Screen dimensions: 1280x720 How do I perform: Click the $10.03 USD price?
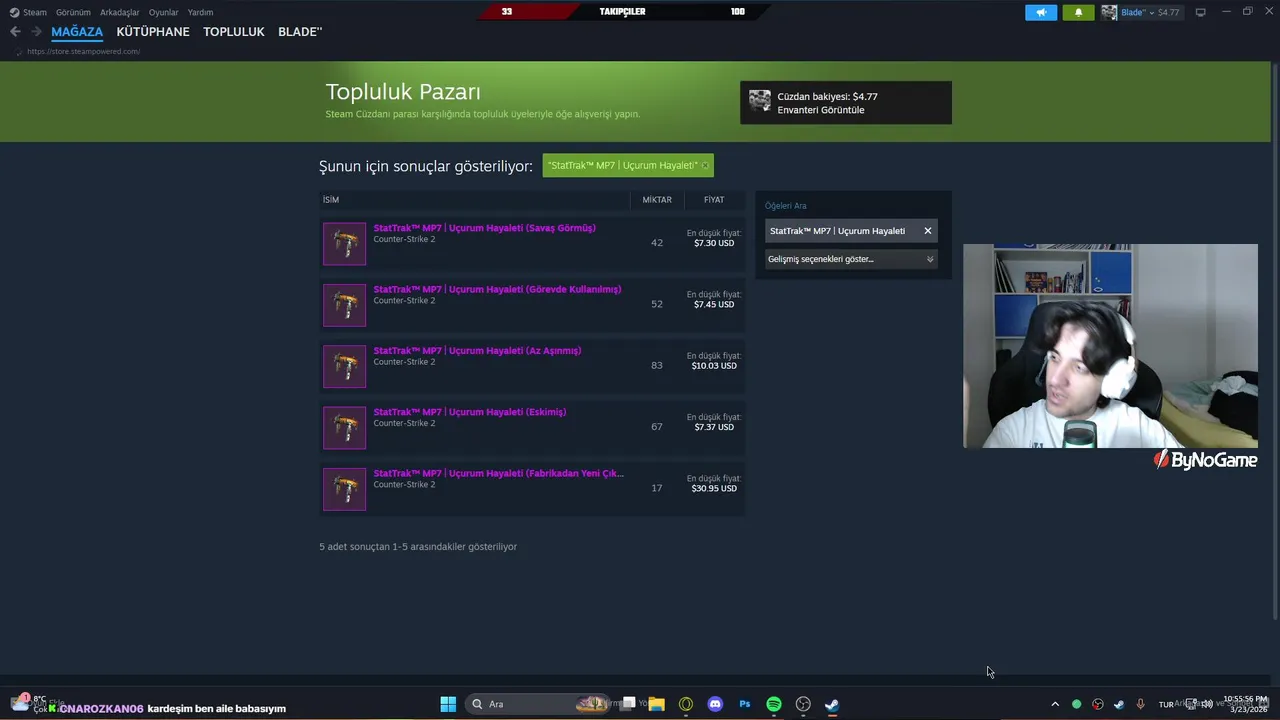coord(714,366)
